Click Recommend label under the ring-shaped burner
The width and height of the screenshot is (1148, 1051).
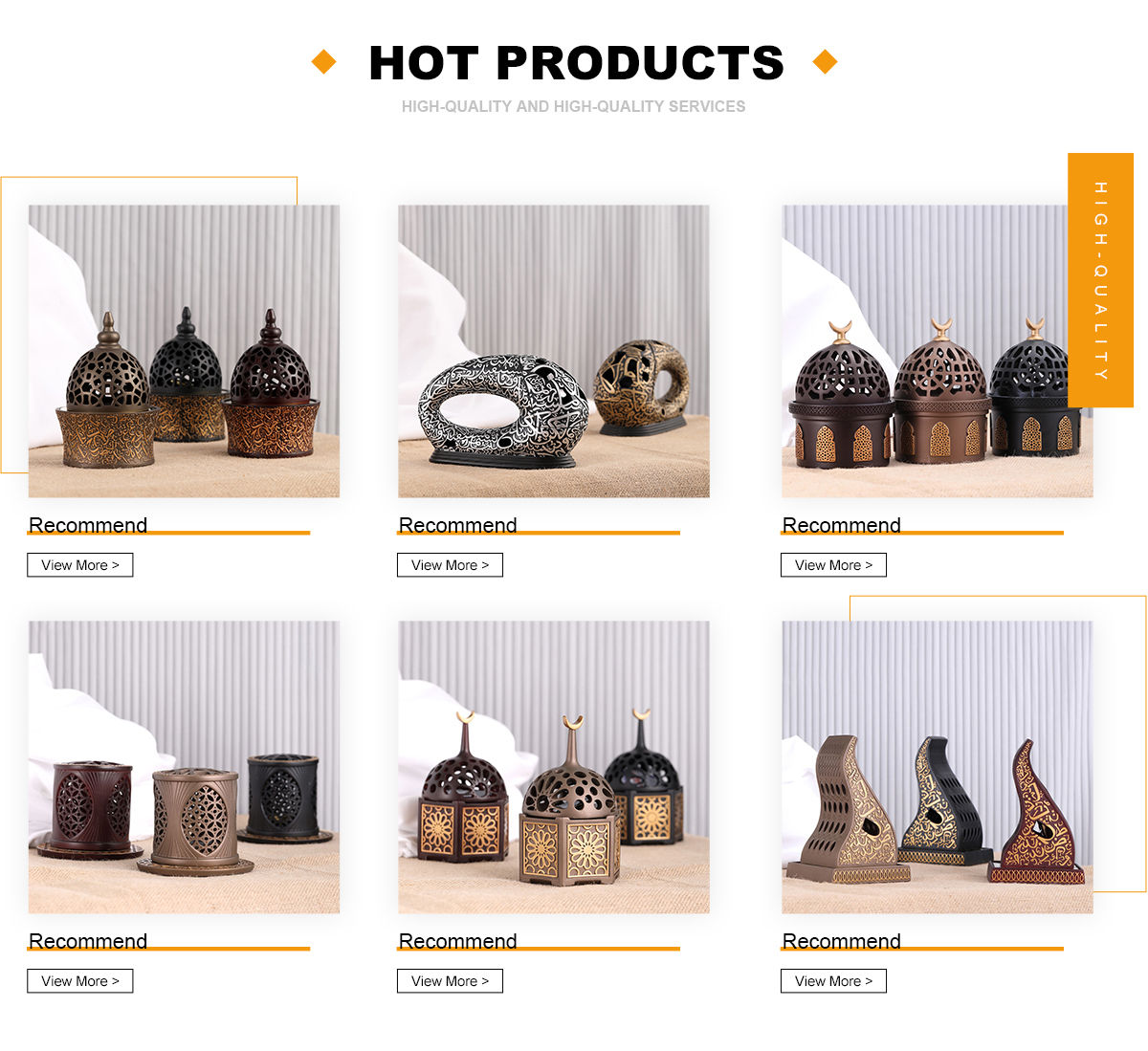pyautogui.click(x=457, y=525)
